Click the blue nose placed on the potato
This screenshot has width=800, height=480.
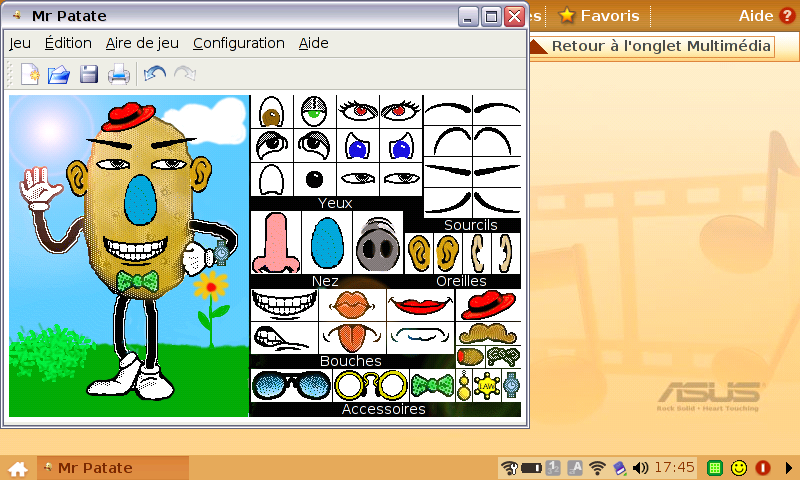pyautogui.click(x=140, y=199)
